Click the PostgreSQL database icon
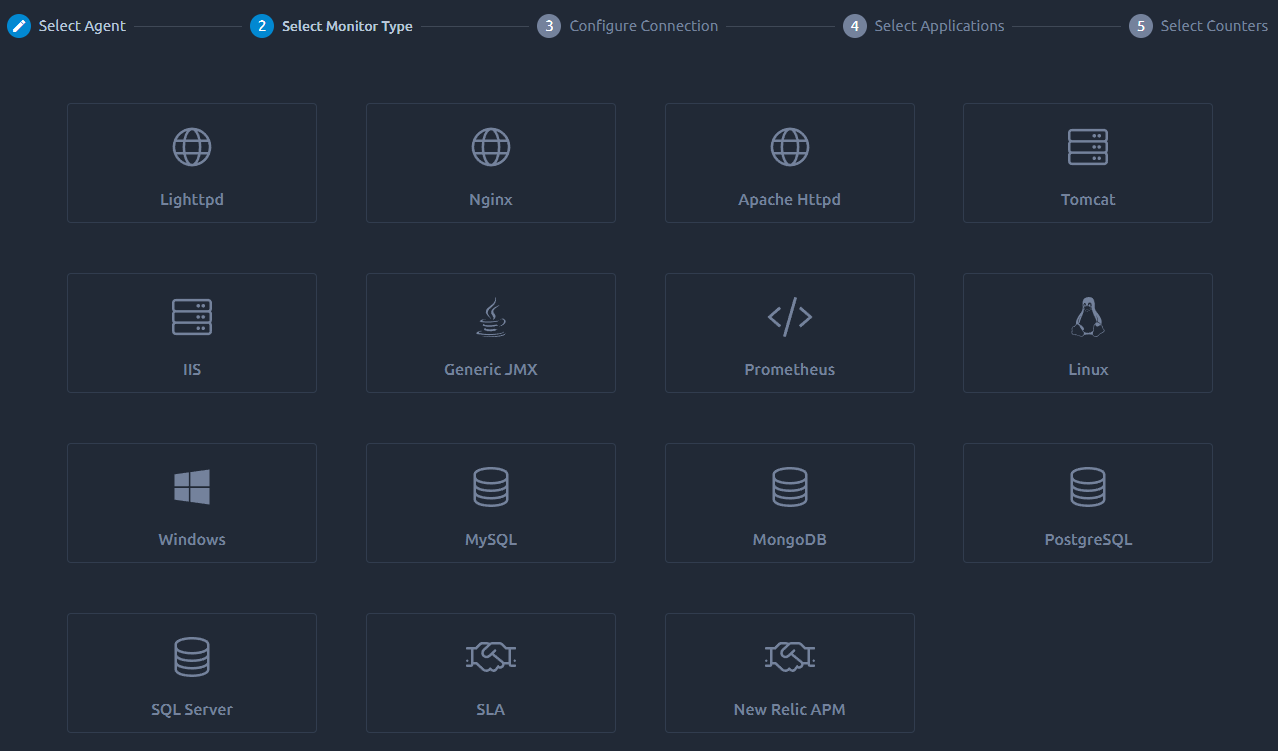This screenshot has height=751, width=1278. [1088, 487]
